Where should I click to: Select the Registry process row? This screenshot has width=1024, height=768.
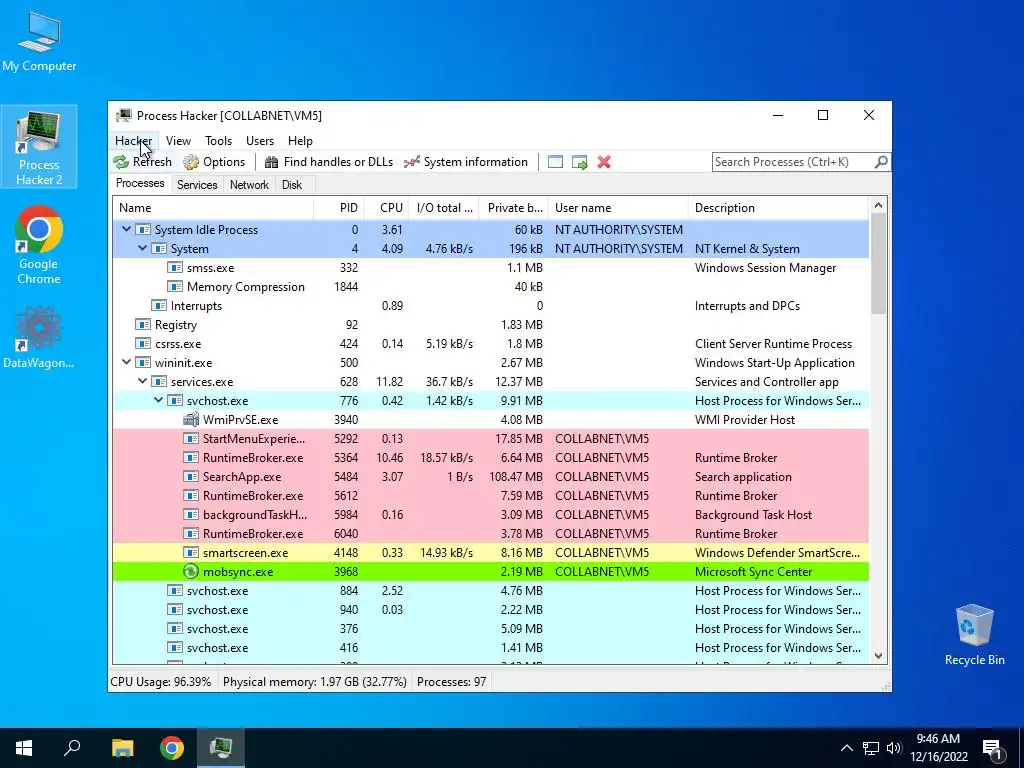pyautogui.click(x=491, y=325)
